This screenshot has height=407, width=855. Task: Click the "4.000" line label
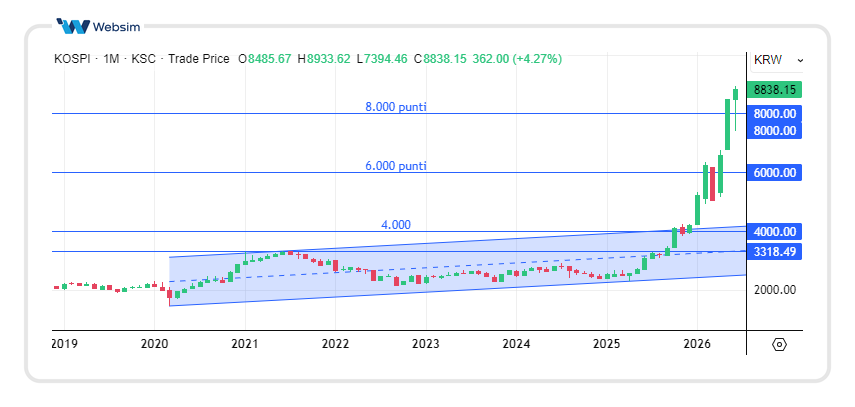(x=396, y=225)
